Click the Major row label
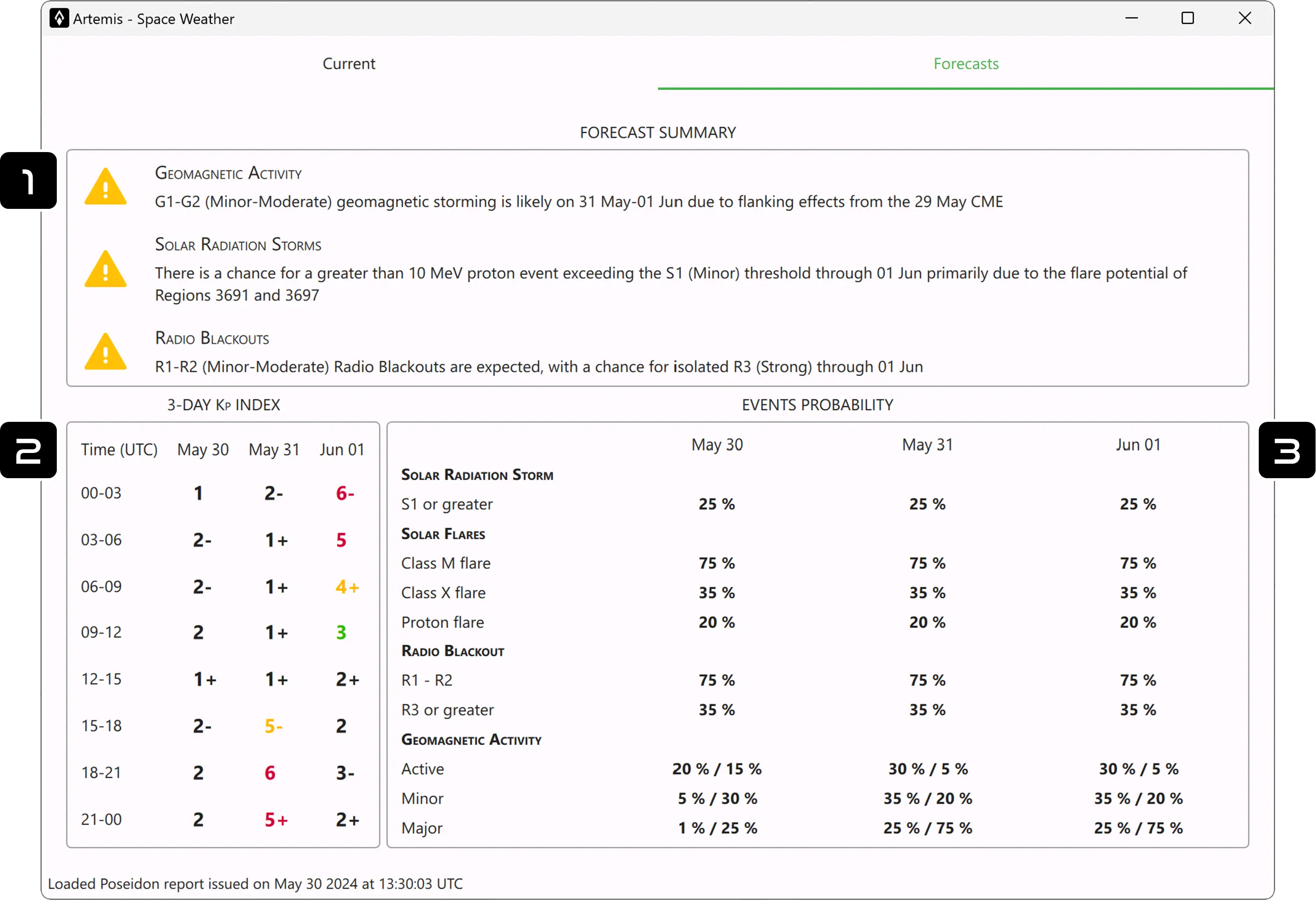The width and height of the screenshot is (1316, 900). point(422,828)
